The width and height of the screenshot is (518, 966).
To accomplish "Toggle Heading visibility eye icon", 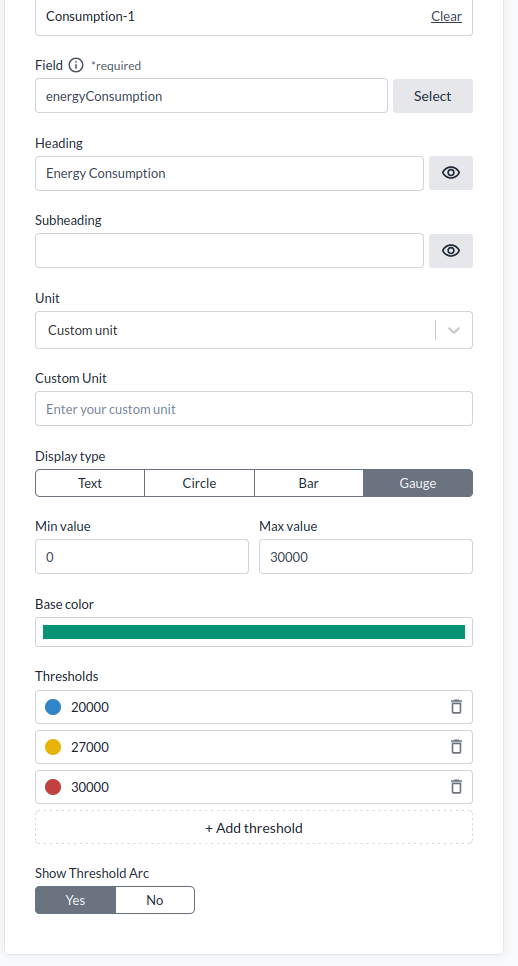I will [x=451, y=173].
